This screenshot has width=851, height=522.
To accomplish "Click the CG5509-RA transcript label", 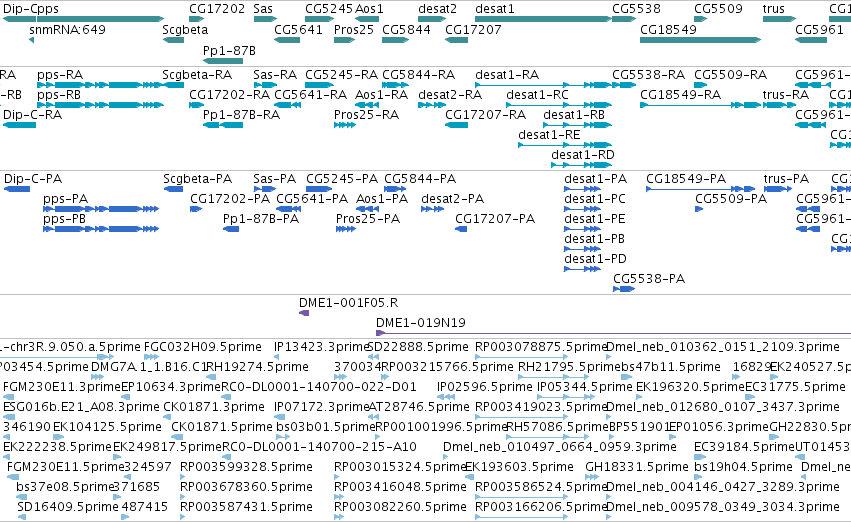I will (x=731, y=75).
